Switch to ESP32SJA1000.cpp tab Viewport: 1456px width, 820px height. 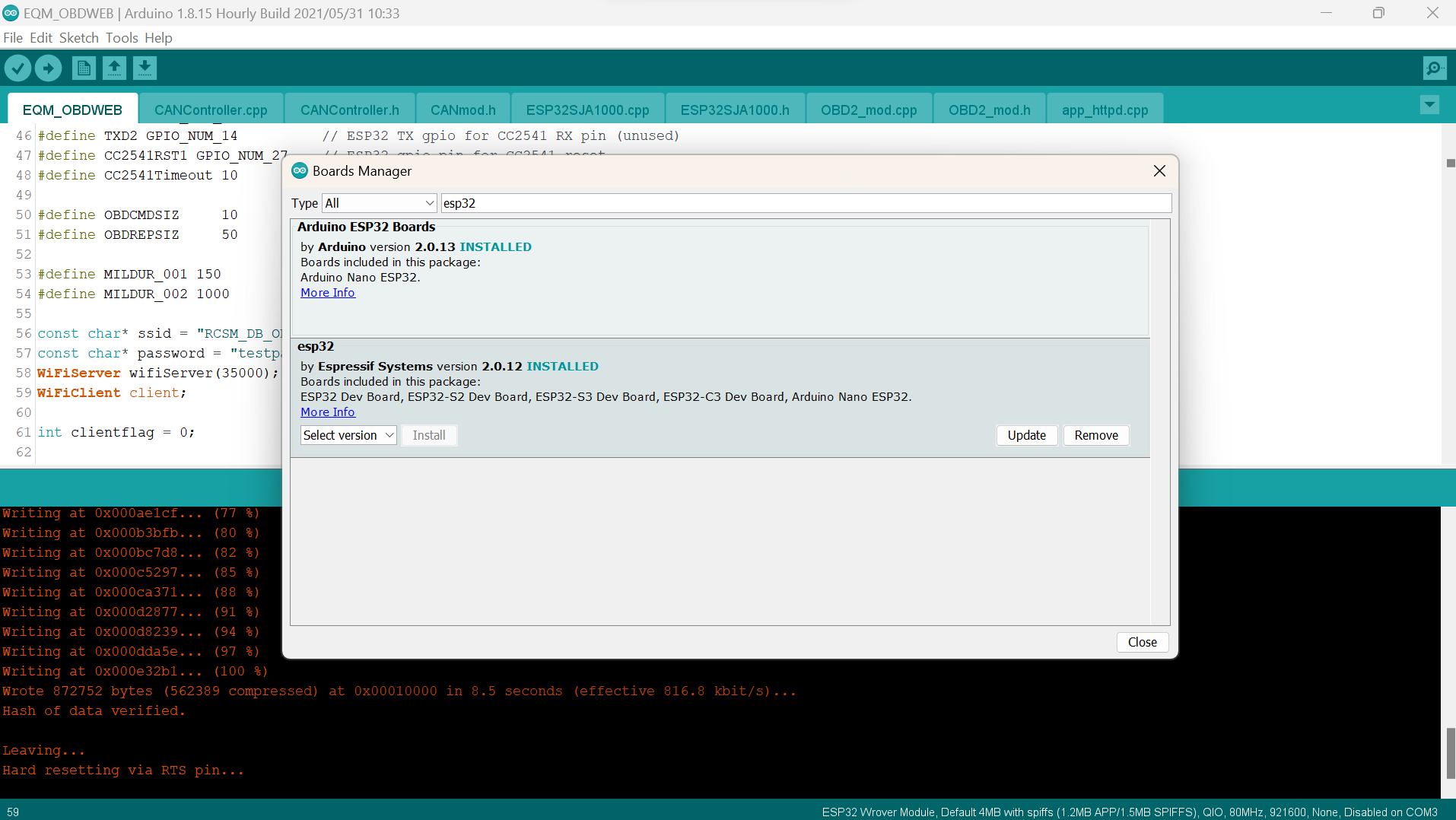tap(588, 110)
